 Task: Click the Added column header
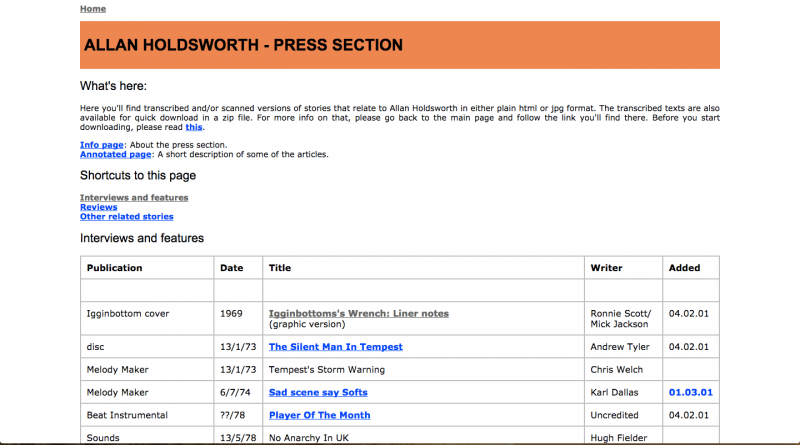click(684, 268)
